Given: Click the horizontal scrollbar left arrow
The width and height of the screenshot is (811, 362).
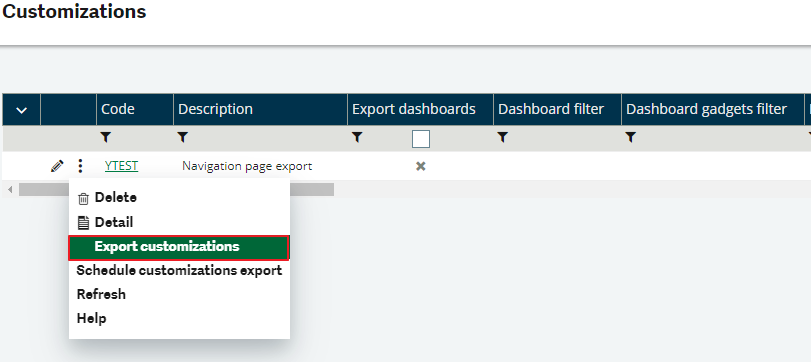Looking at the screenshot, I should pyautogui.click(x=10, y=190).
